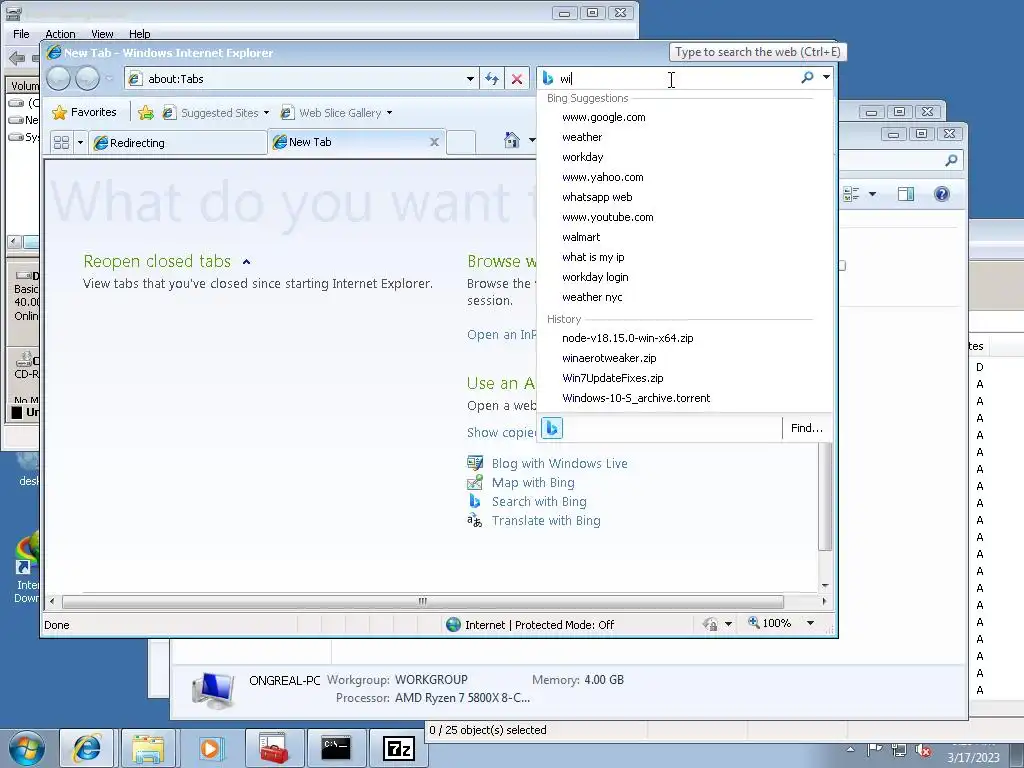Expand the tab list dropdown arrow

[x=80, y=142]
